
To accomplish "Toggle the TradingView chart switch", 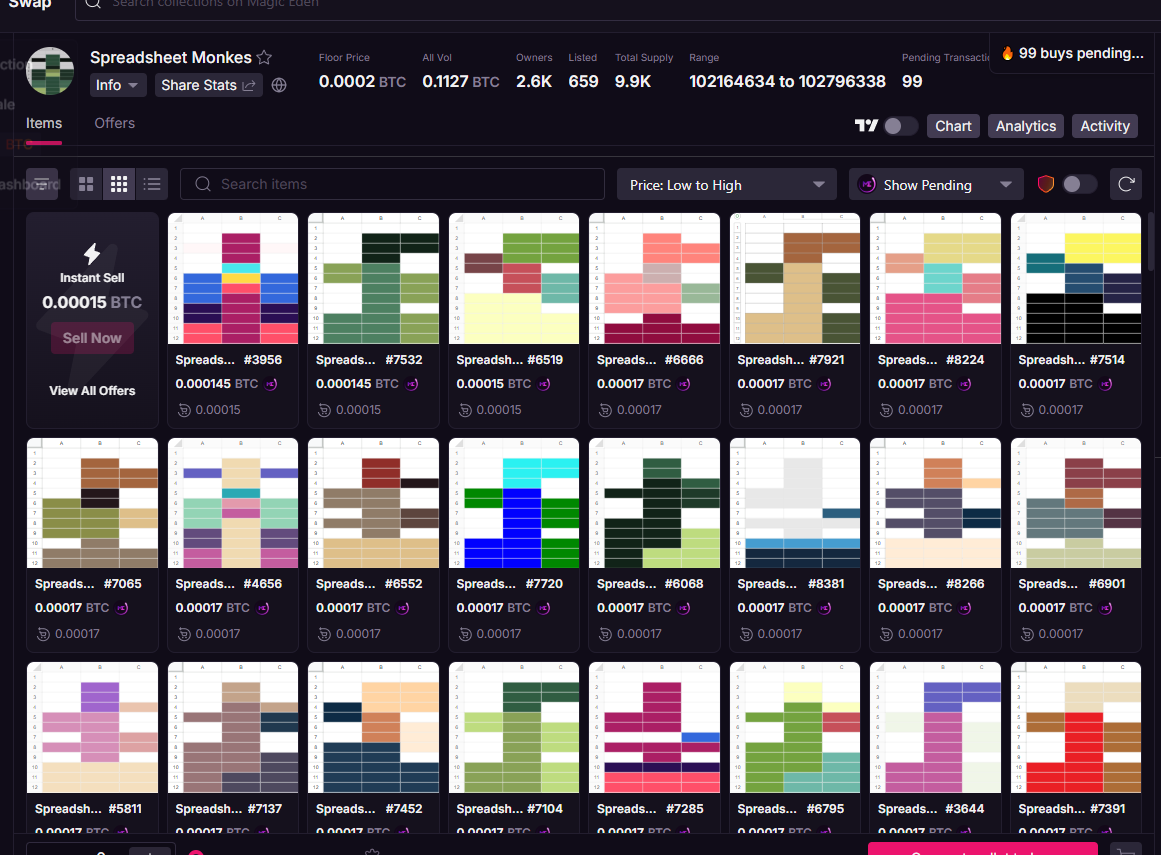I will pos(900,126).
